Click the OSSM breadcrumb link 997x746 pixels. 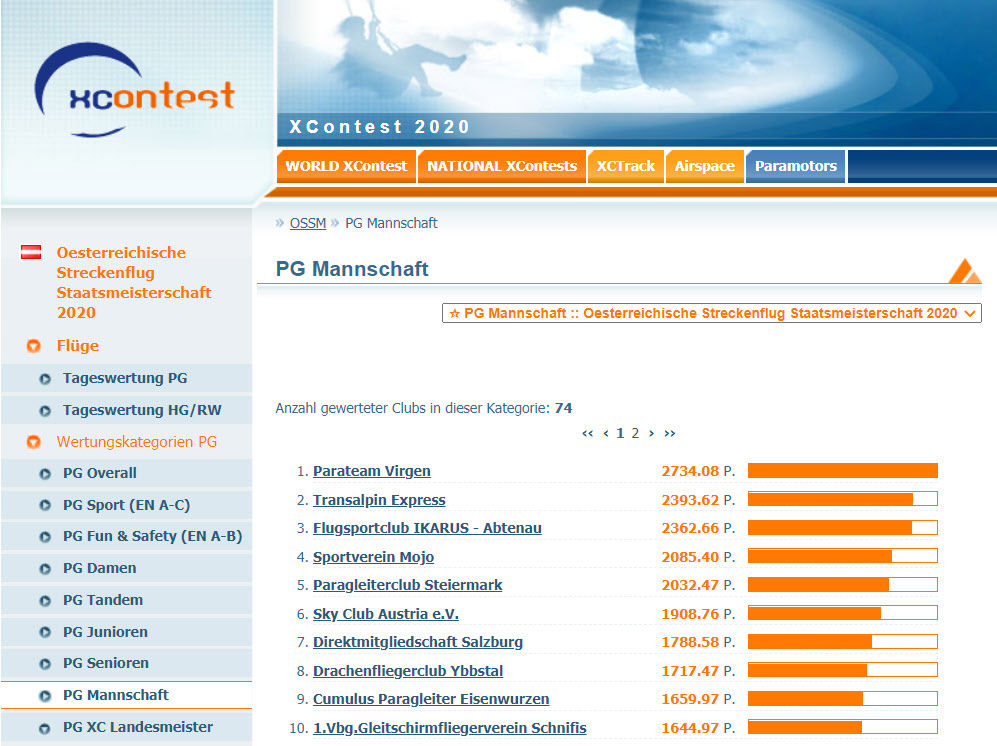[308, 223]
